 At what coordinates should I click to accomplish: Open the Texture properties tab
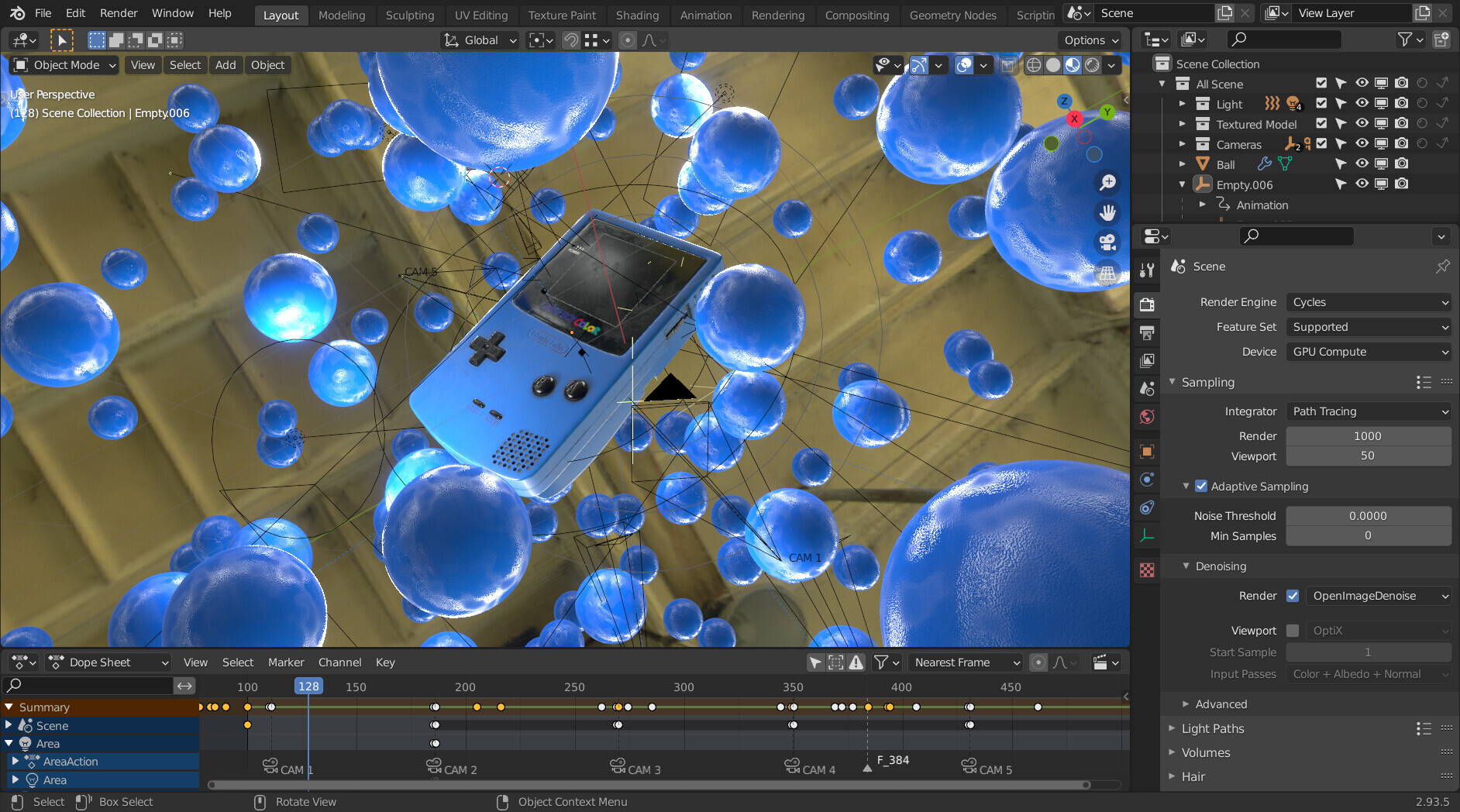click(x=1147, y=570)
